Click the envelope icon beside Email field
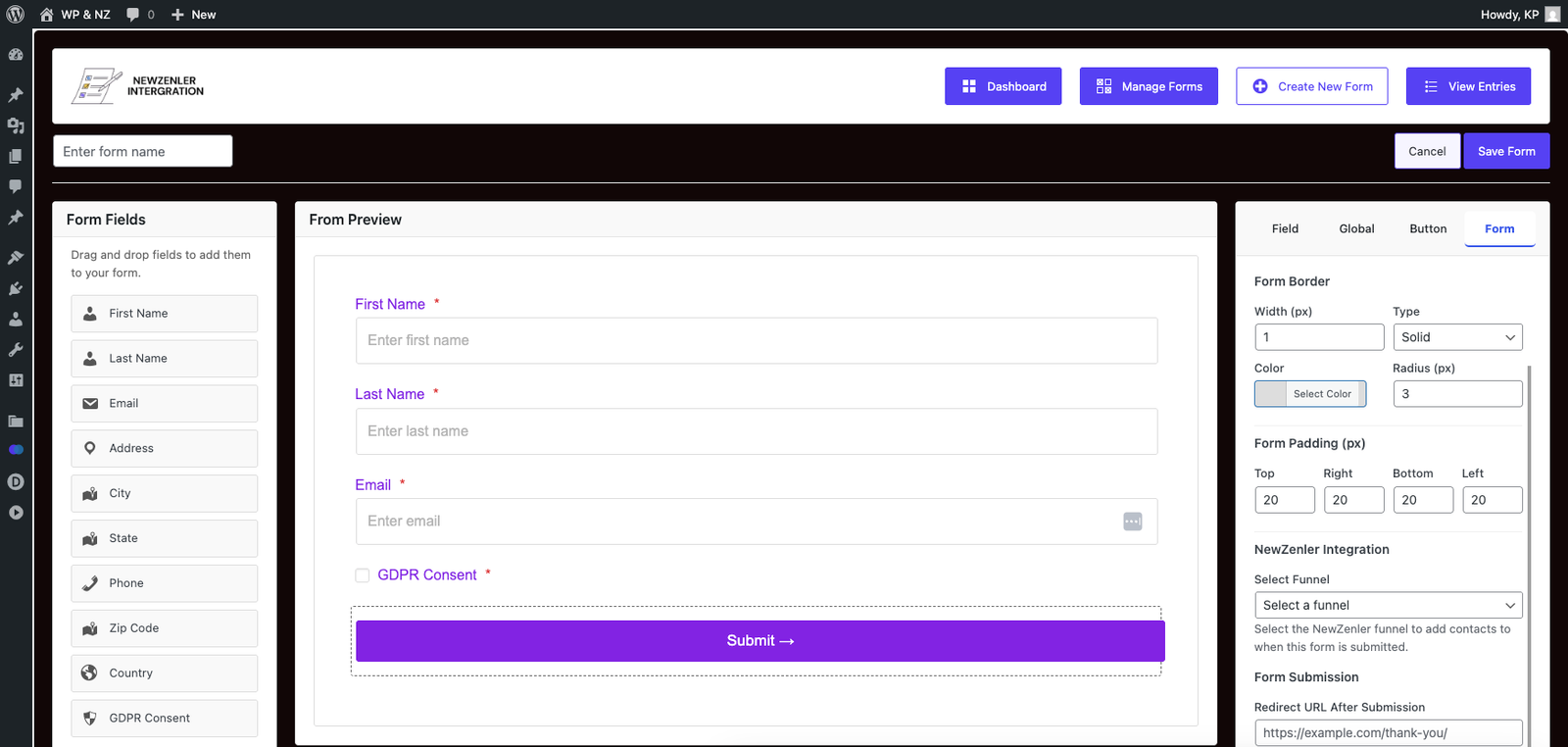 [89, 403]
